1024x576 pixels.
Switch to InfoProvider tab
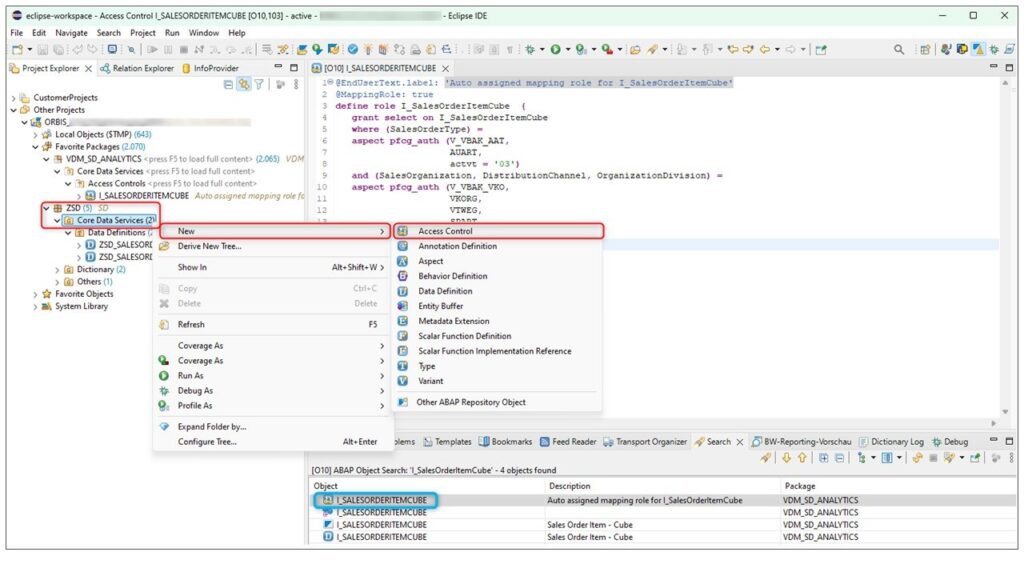pyautogui.click(x=210, y=68)
